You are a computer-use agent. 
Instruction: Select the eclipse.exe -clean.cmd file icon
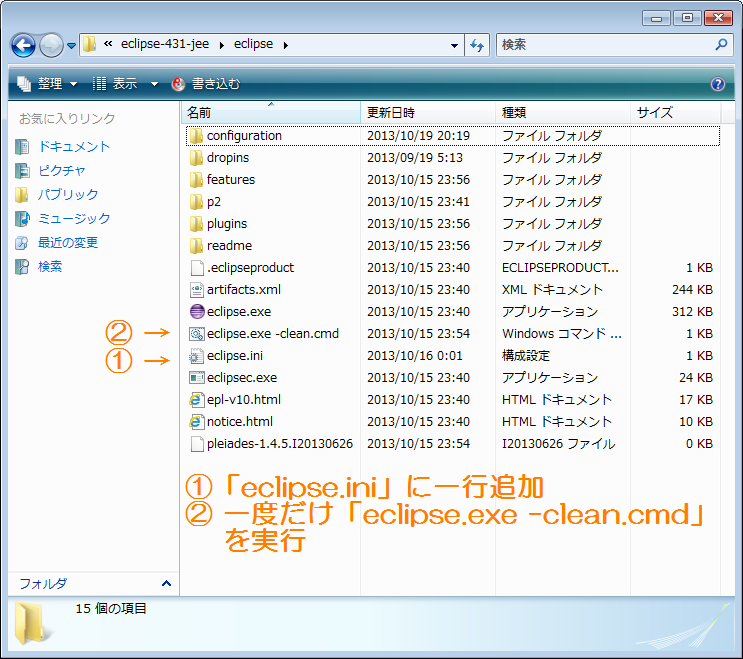click(x=197, y=334)
